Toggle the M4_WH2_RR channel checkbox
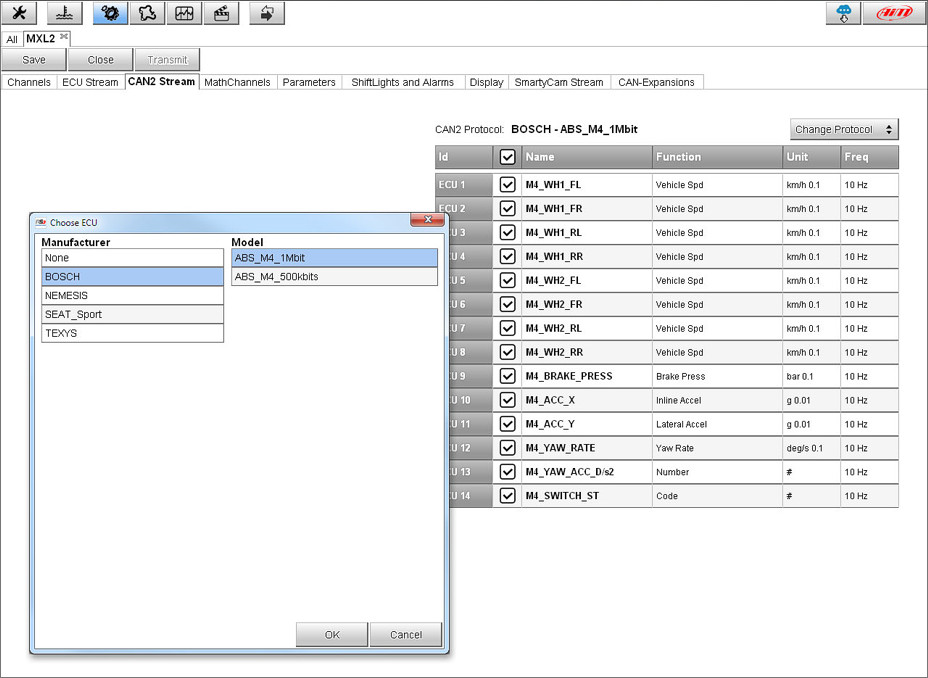The image size is (928, 678). (507, 352)
